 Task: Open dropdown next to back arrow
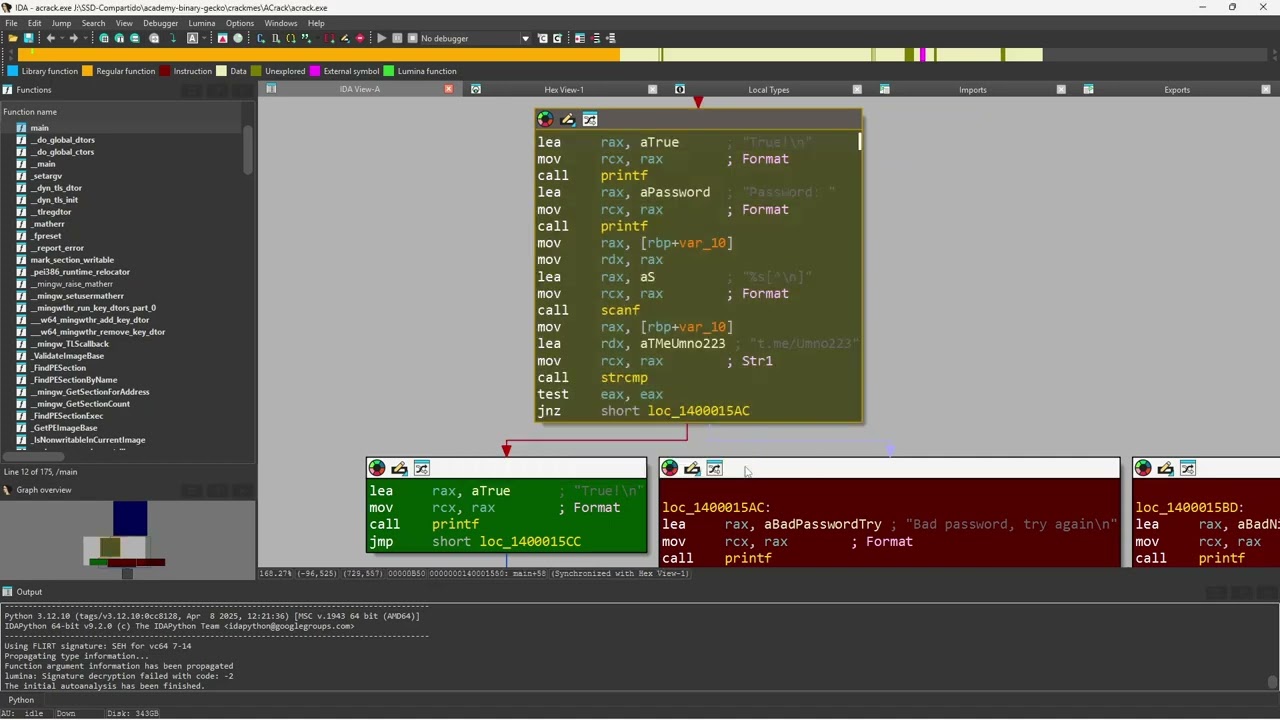[62, 38]
